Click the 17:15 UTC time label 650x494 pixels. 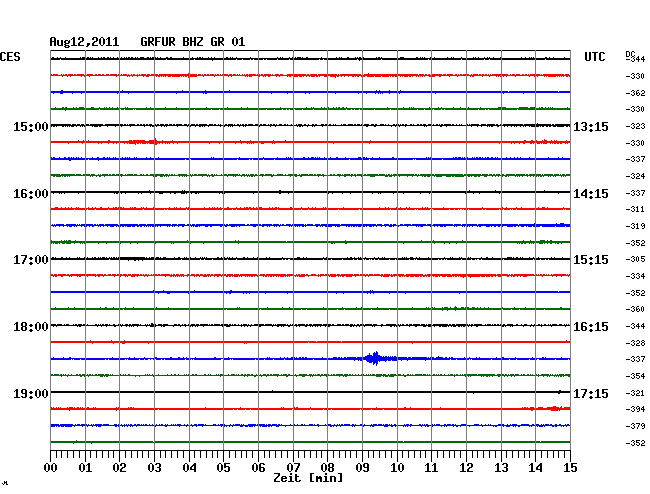pyautogui.click(x=591, y=393)
